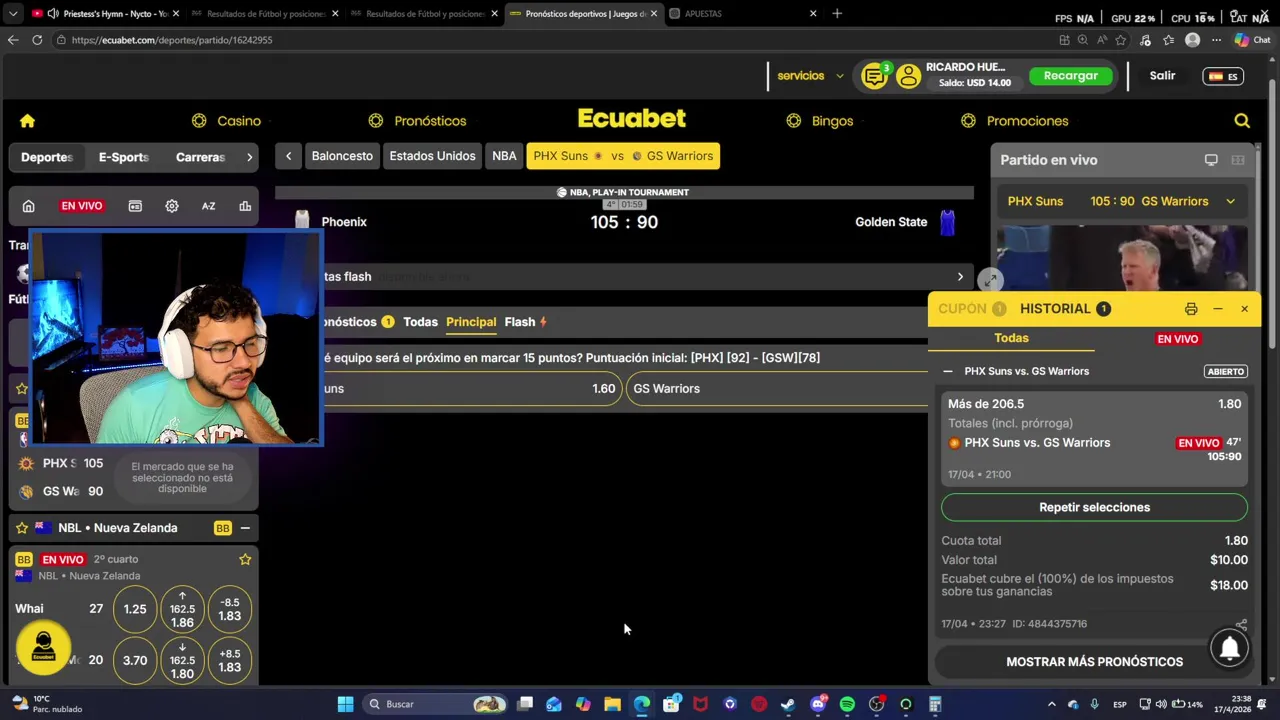Select the Whai 1.25 odds
Viewport: 1280px width, 720px height.
135,609
